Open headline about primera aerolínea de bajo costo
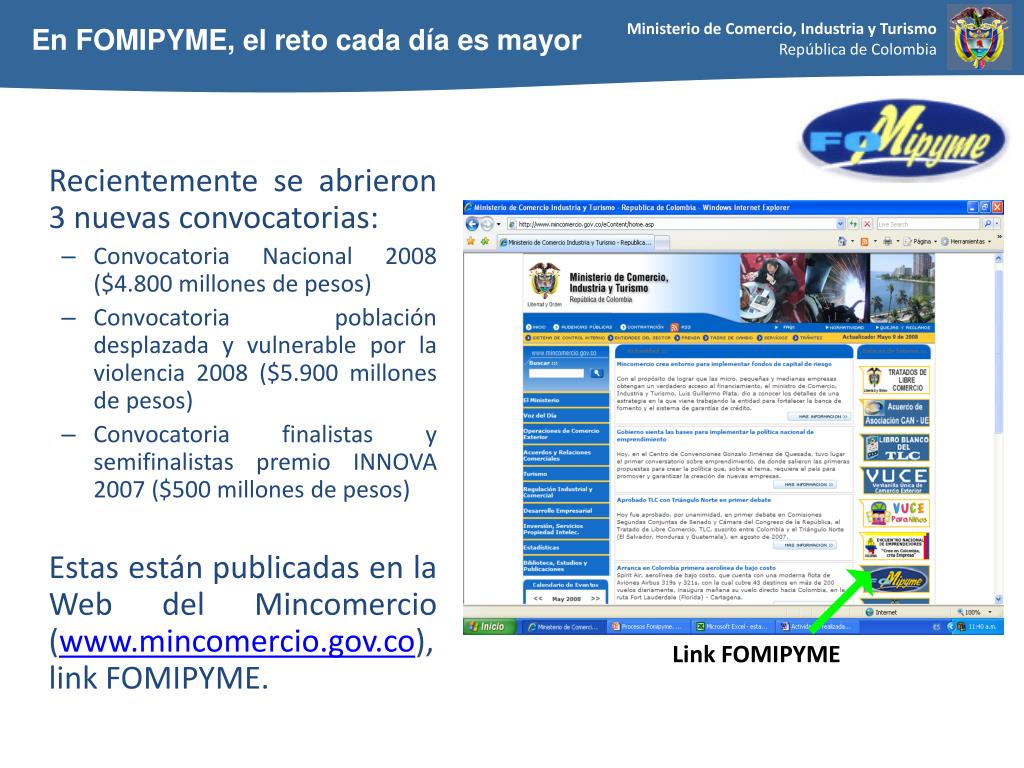This screenshot has height=768, width=1024. [696, 568]
